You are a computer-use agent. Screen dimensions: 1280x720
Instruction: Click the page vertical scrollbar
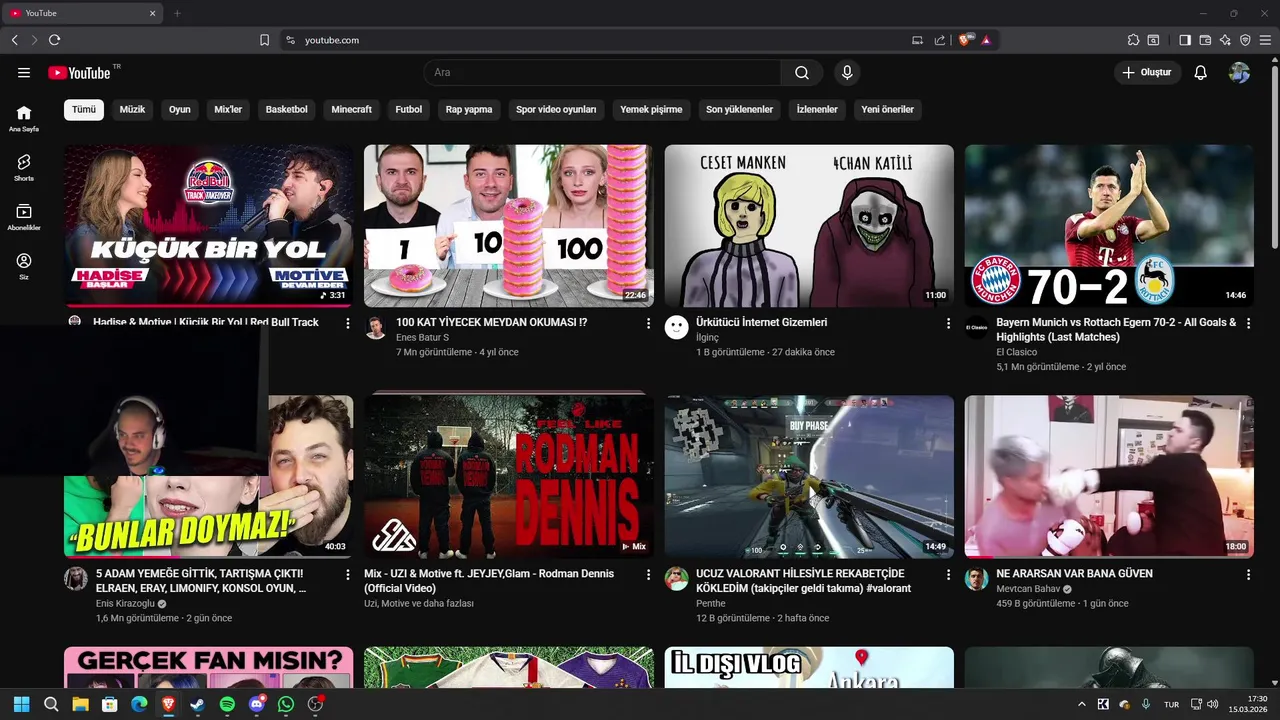pyautogui.click(x=1274, y=155)
